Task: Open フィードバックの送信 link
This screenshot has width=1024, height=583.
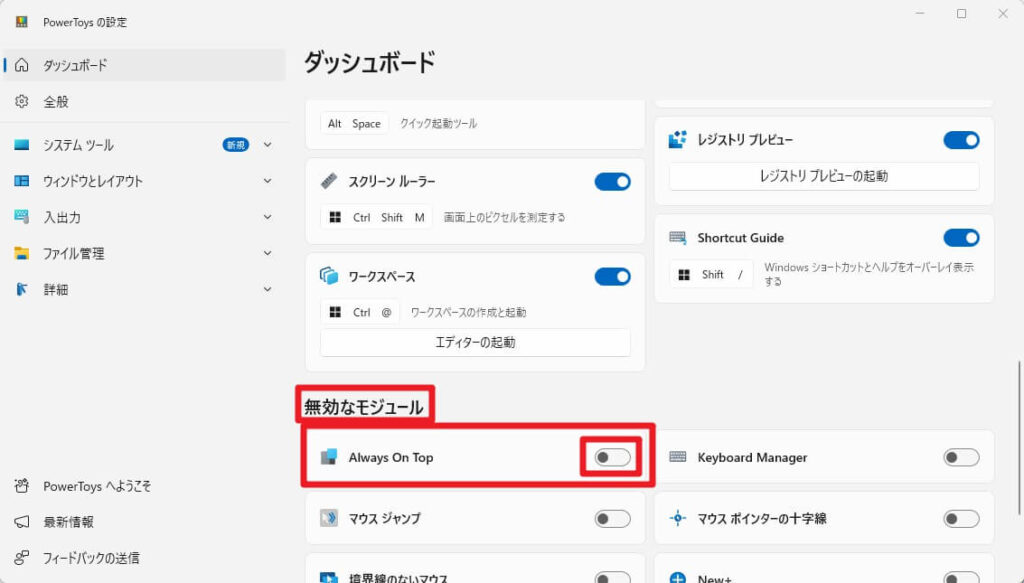Action: (x=144, y=558)
